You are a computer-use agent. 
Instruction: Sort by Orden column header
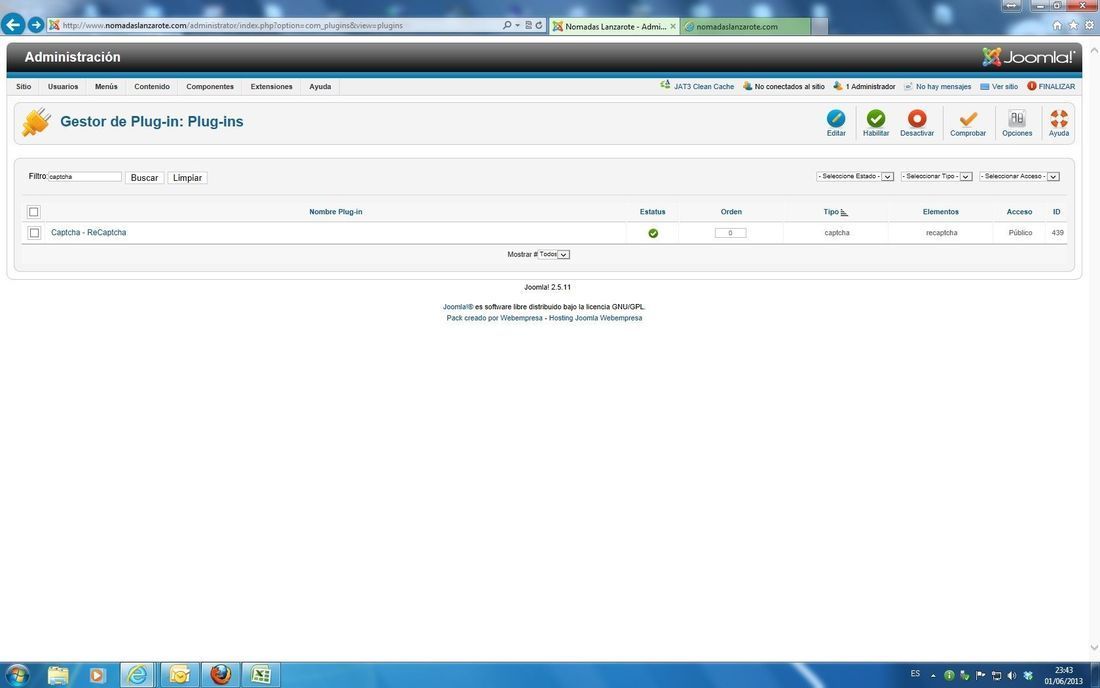click(731, 212)
